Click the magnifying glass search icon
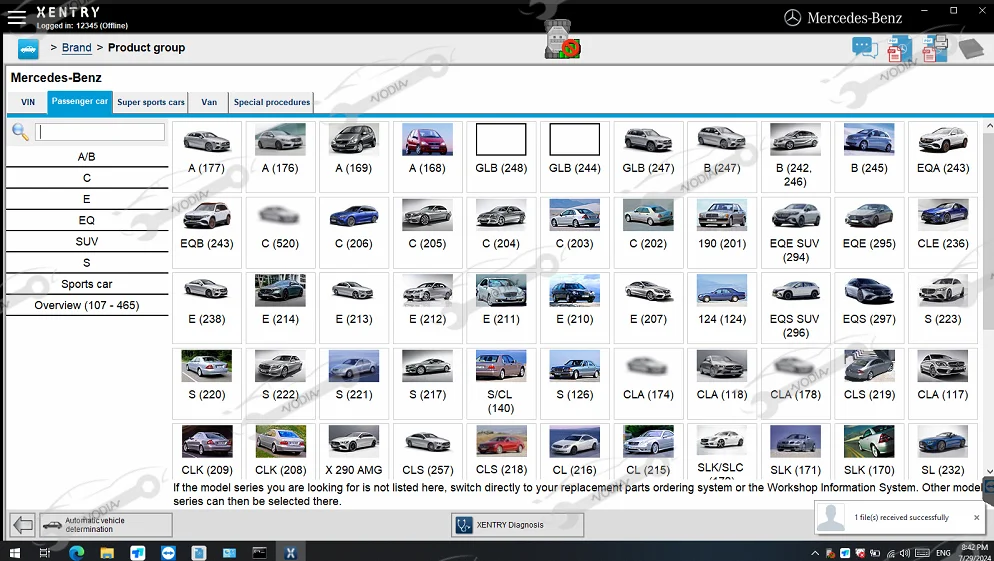Viewport: 994px width, 561px height. [20, 132]
